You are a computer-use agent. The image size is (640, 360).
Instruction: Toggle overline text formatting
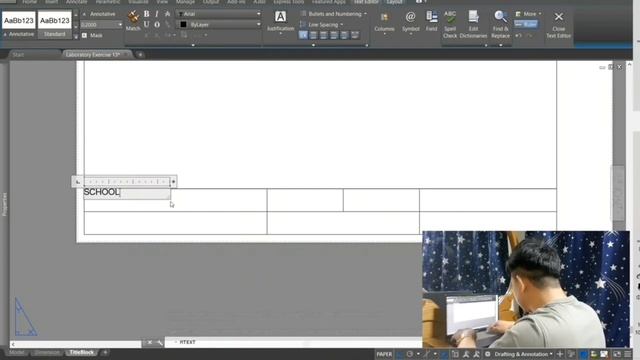(x=157, y=24)
